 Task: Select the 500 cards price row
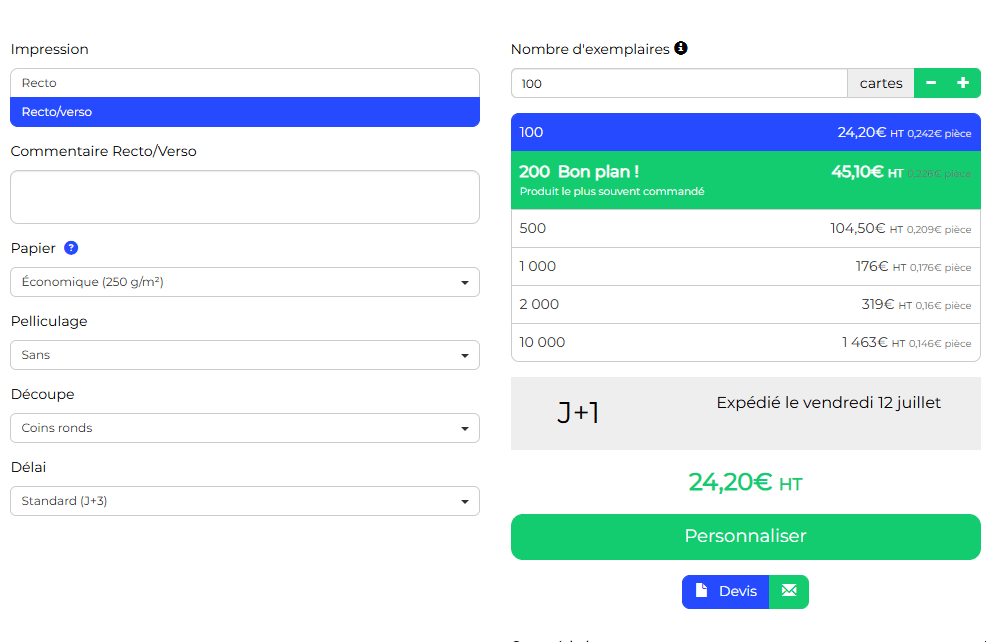coord(745,228)
